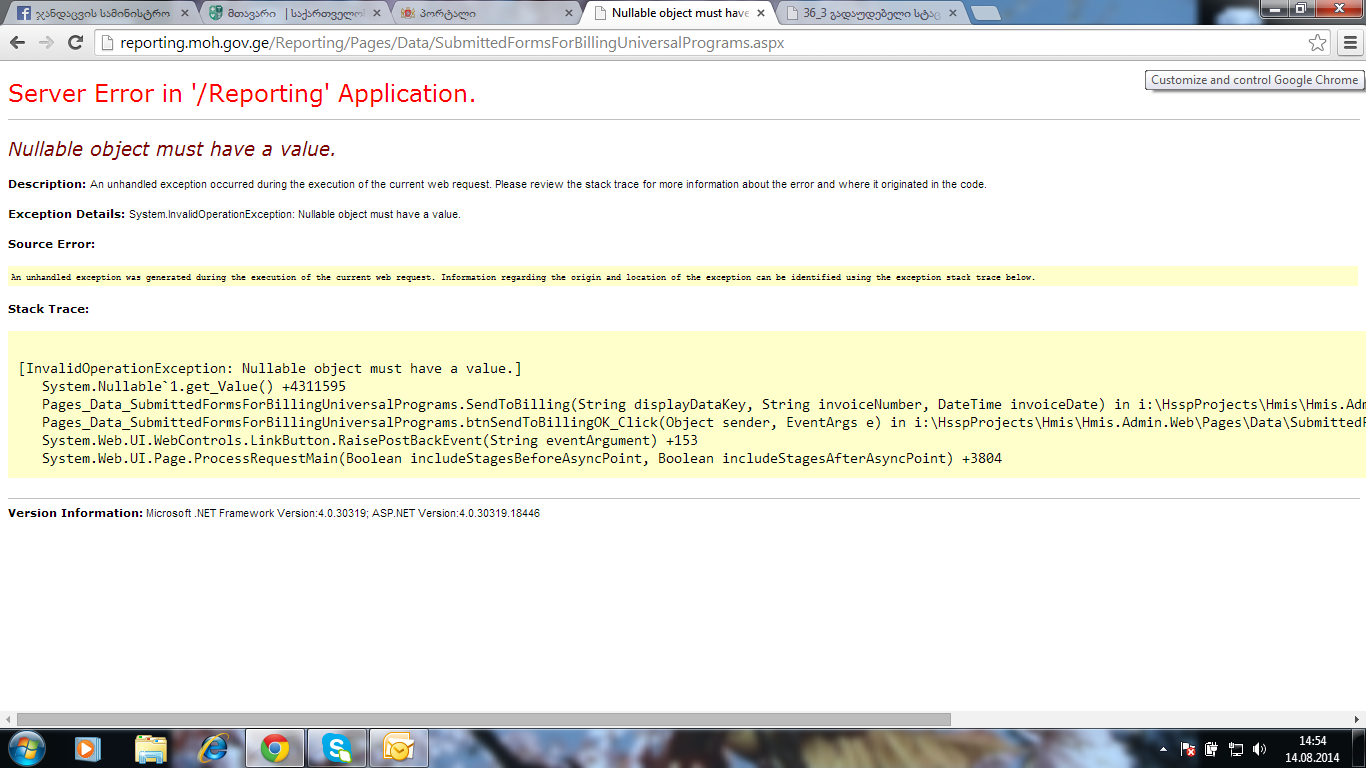Screen dimensions: 1366x768
Task: Reload the current error page
Action: (75, 43)
